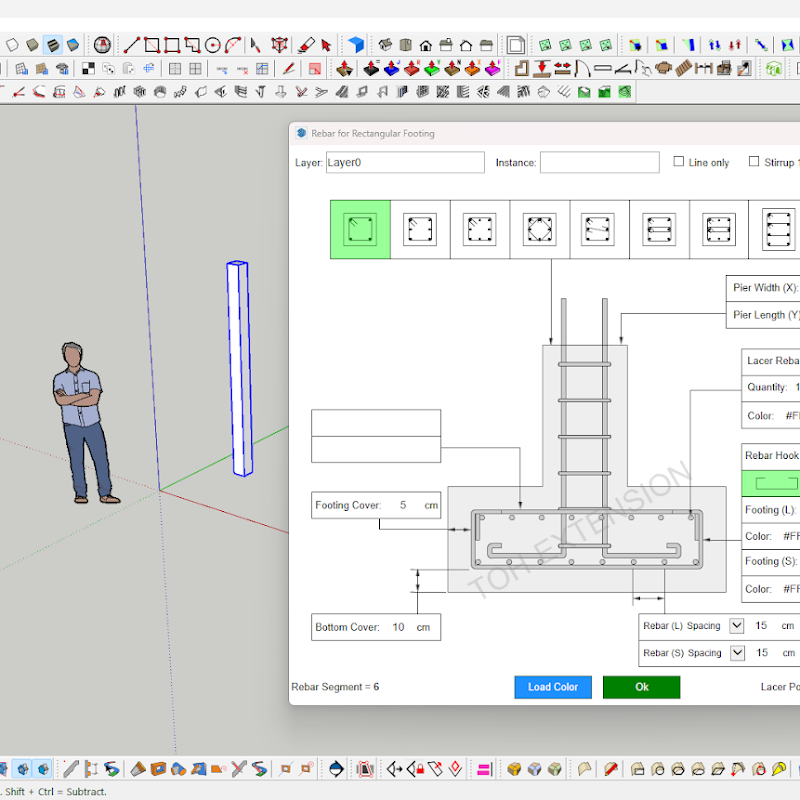800x800 pixels.
Task: Click the blue 3D cube icon
Action: (x=356, y=45)
